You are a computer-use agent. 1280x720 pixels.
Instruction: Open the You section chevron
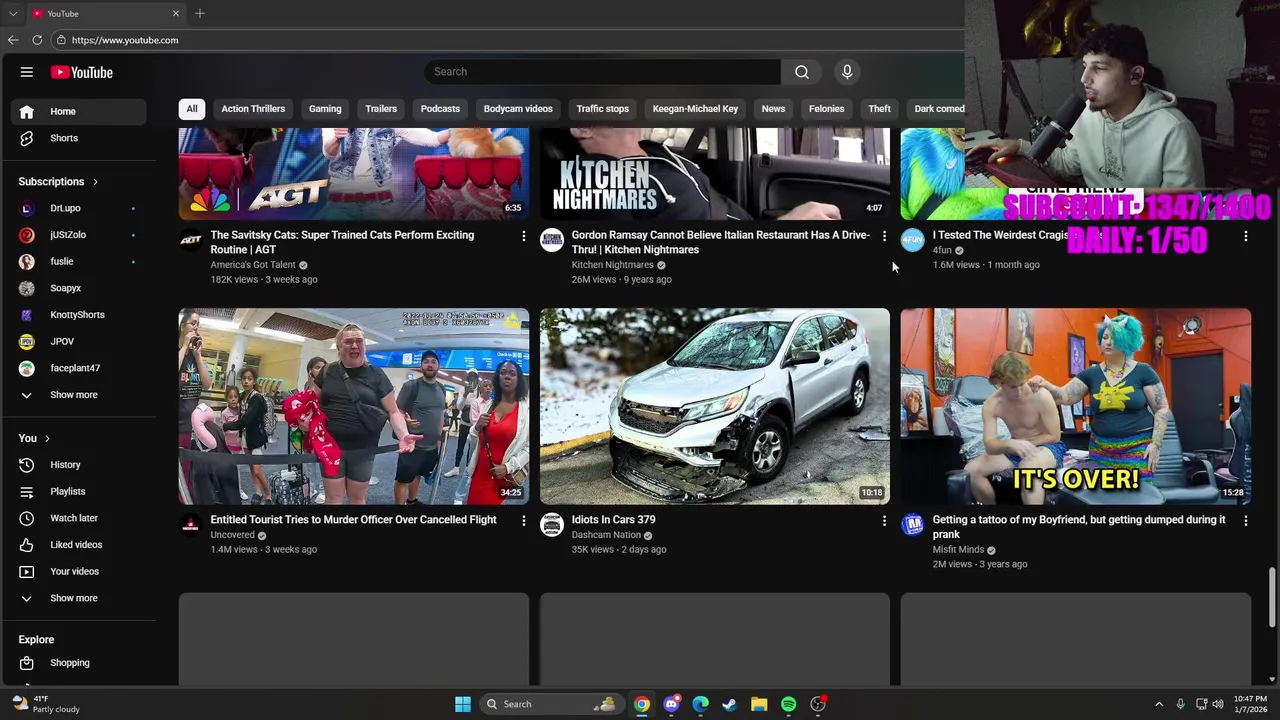pyautogui.click(x=46, y=439)
